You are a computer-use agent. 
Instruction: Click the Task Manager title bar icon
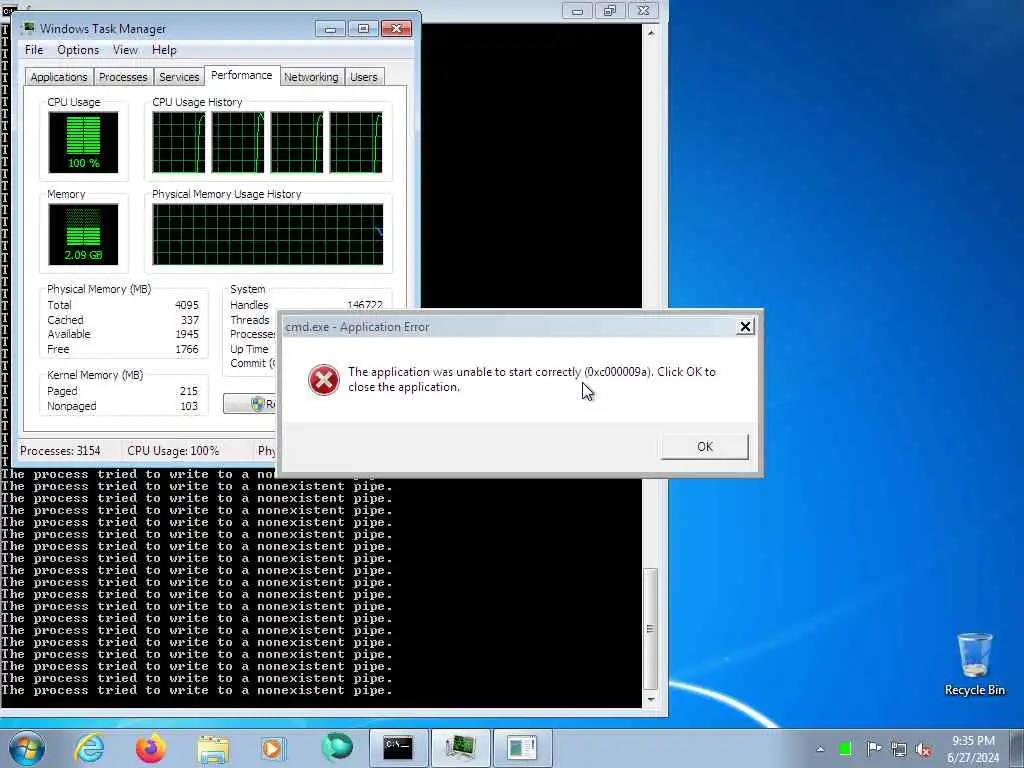[x=28, y=28]
